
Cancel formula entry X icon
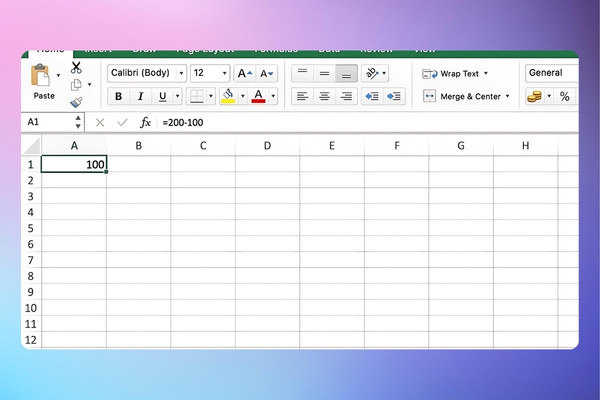click(100, 122)
